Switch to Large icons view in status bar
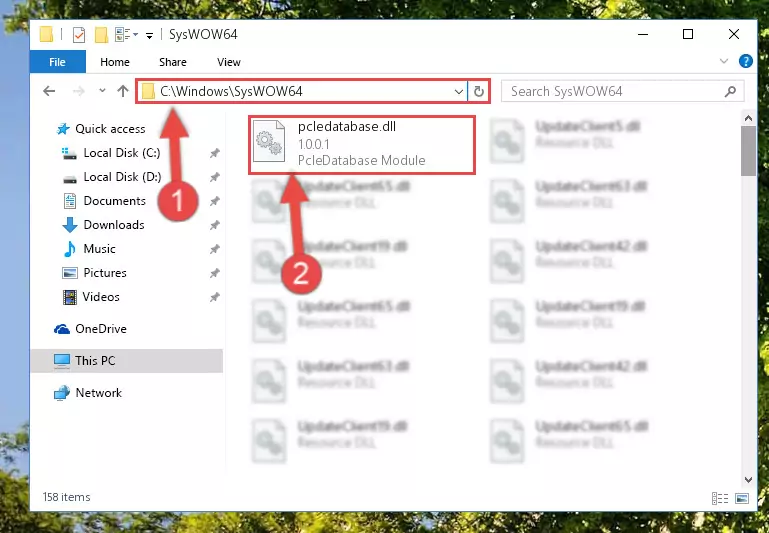The width and height of the screenshot is (769, 533). click(742, 499)
